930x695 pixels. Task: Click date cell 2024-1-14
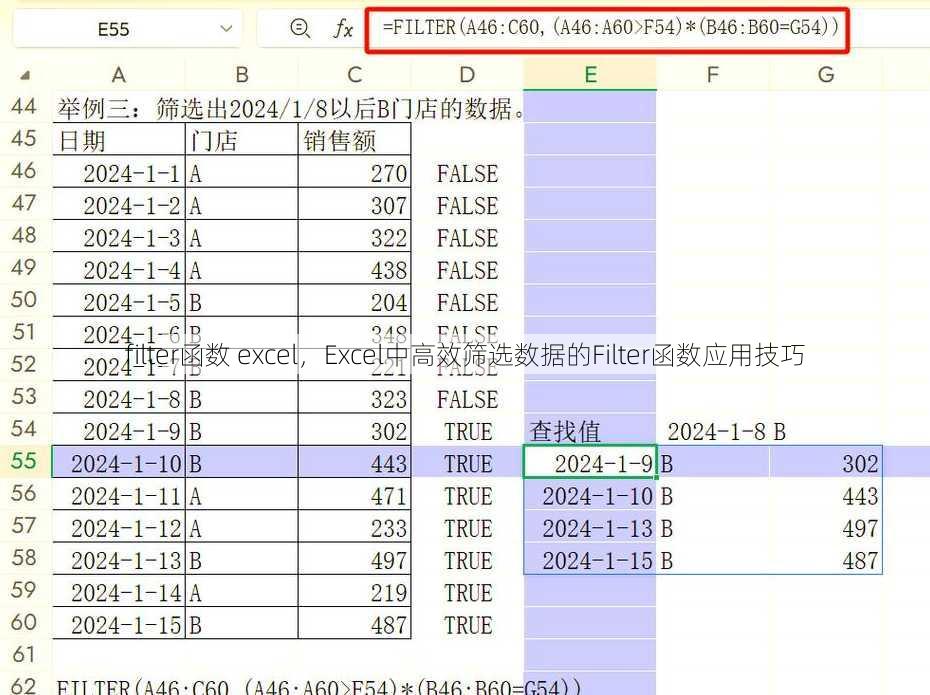coord(119,591)
